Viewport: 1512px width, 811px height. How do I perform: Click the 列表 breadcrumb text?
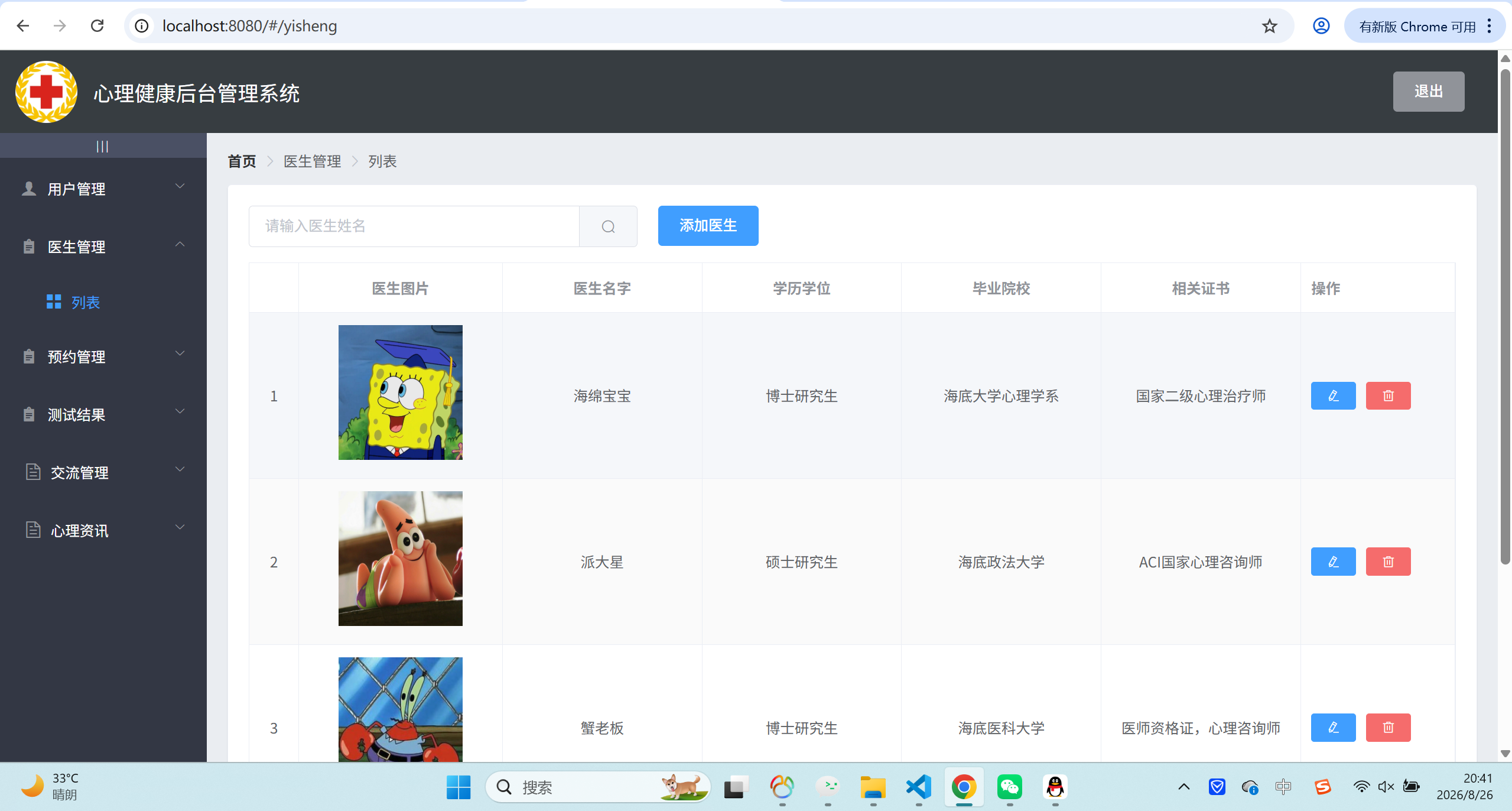pyautogui.click(x=382, y=161)
